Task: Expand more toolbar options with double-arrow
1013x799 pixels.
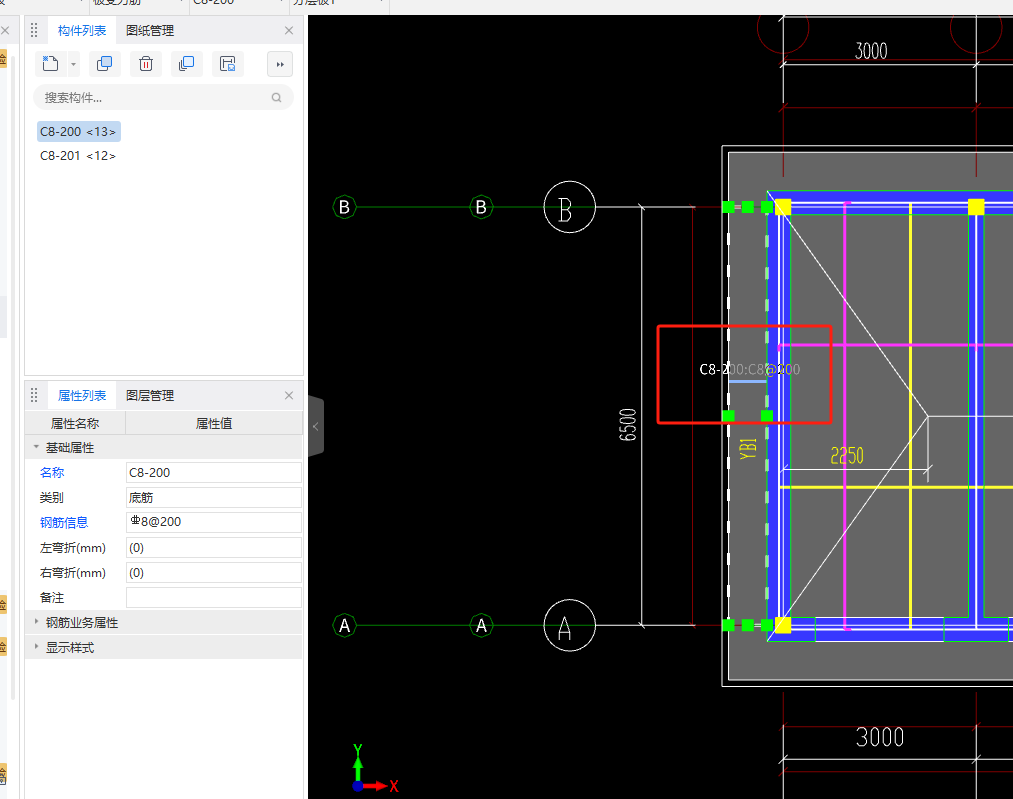Action: (x=280, y=64)
